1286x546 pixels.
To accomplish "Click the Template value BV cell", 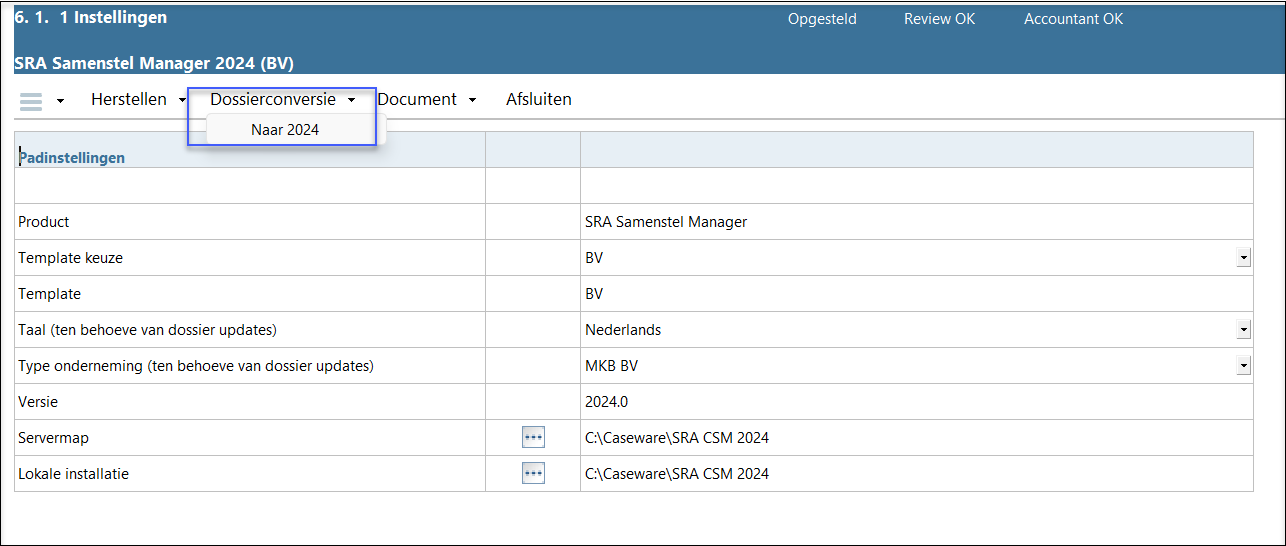I will [x=916, y=294].
